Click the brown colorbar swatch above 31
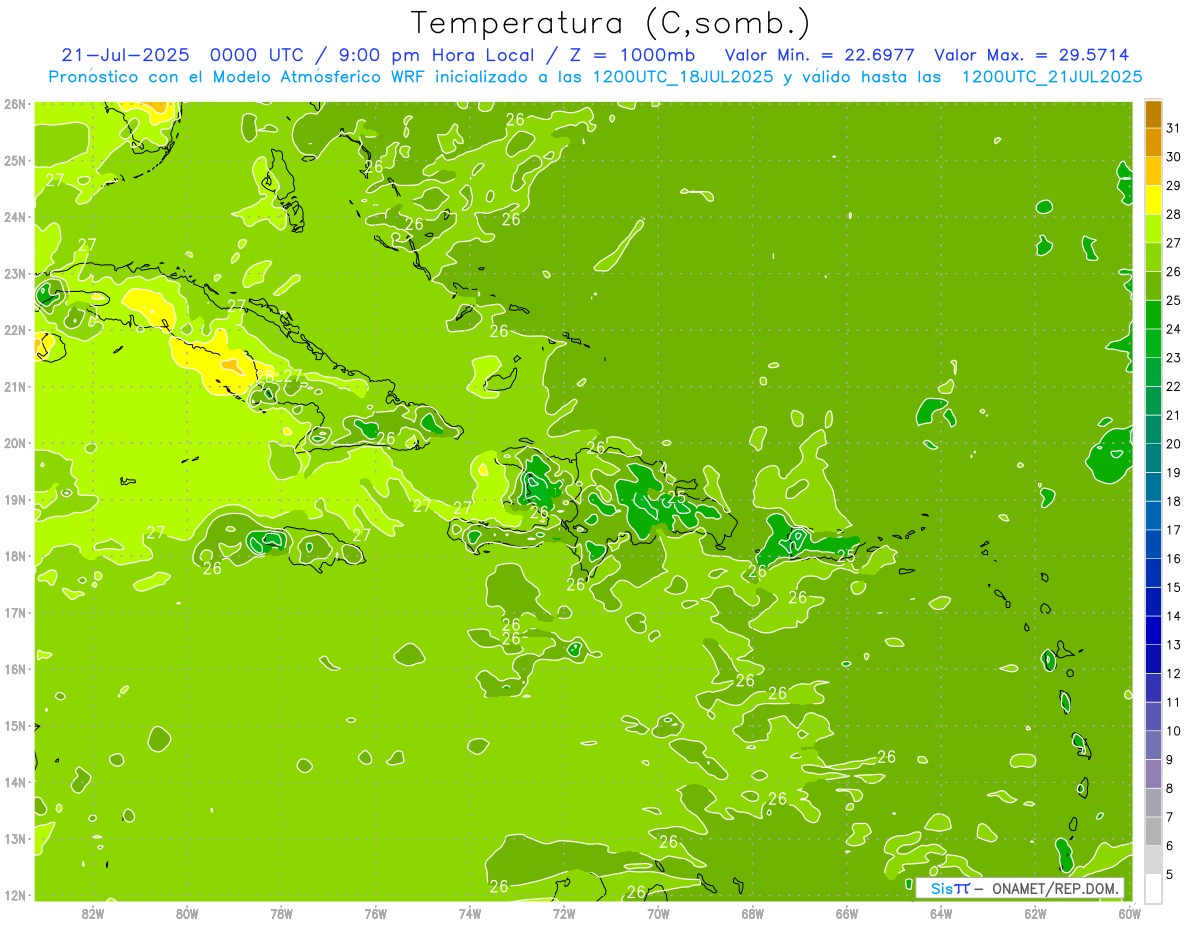1200x927 pixels. click(1153, 114)
